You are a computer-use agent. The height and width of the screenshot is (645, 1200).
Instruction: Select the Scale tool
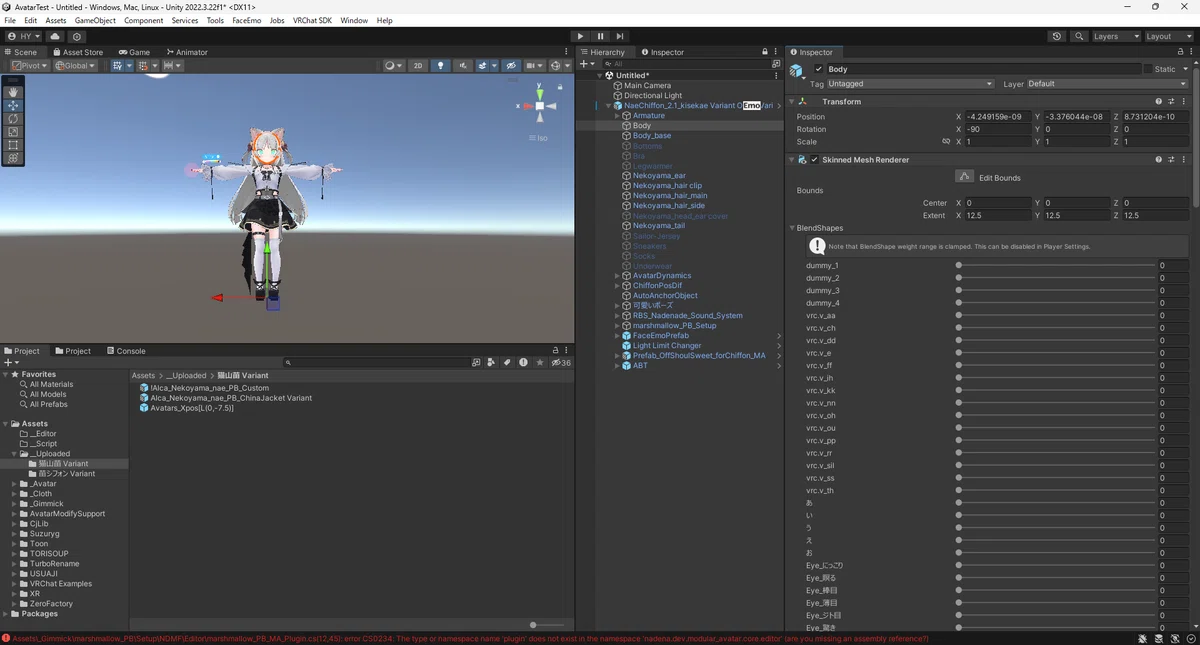click(x=13, y=131)
